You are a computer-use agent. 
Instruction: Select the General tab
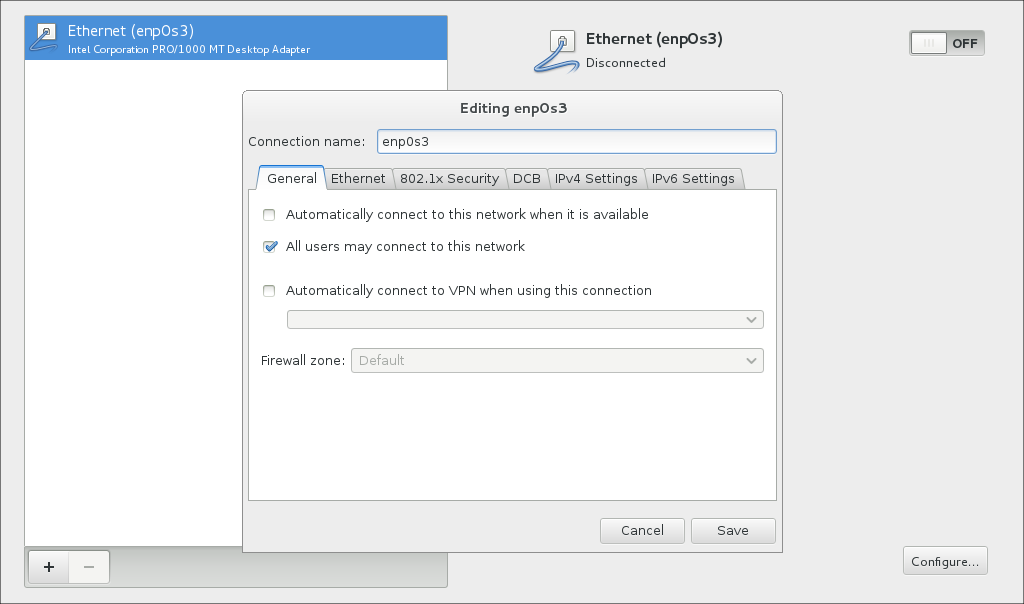point(291,178)
